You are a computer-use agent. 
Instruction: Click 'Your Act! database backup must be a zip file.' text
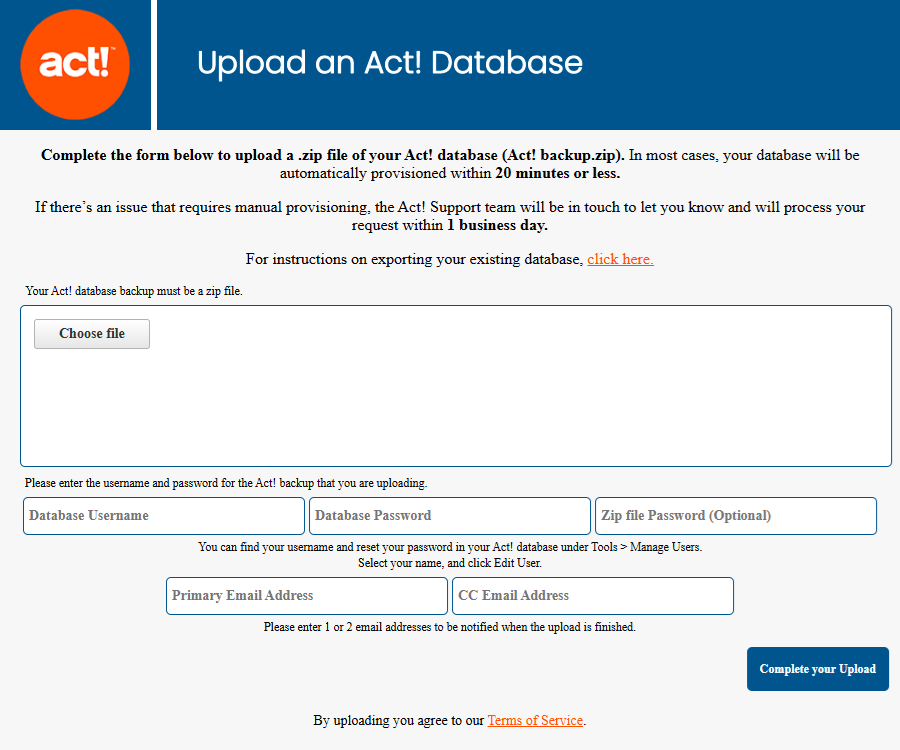click(x=134, y=291)
